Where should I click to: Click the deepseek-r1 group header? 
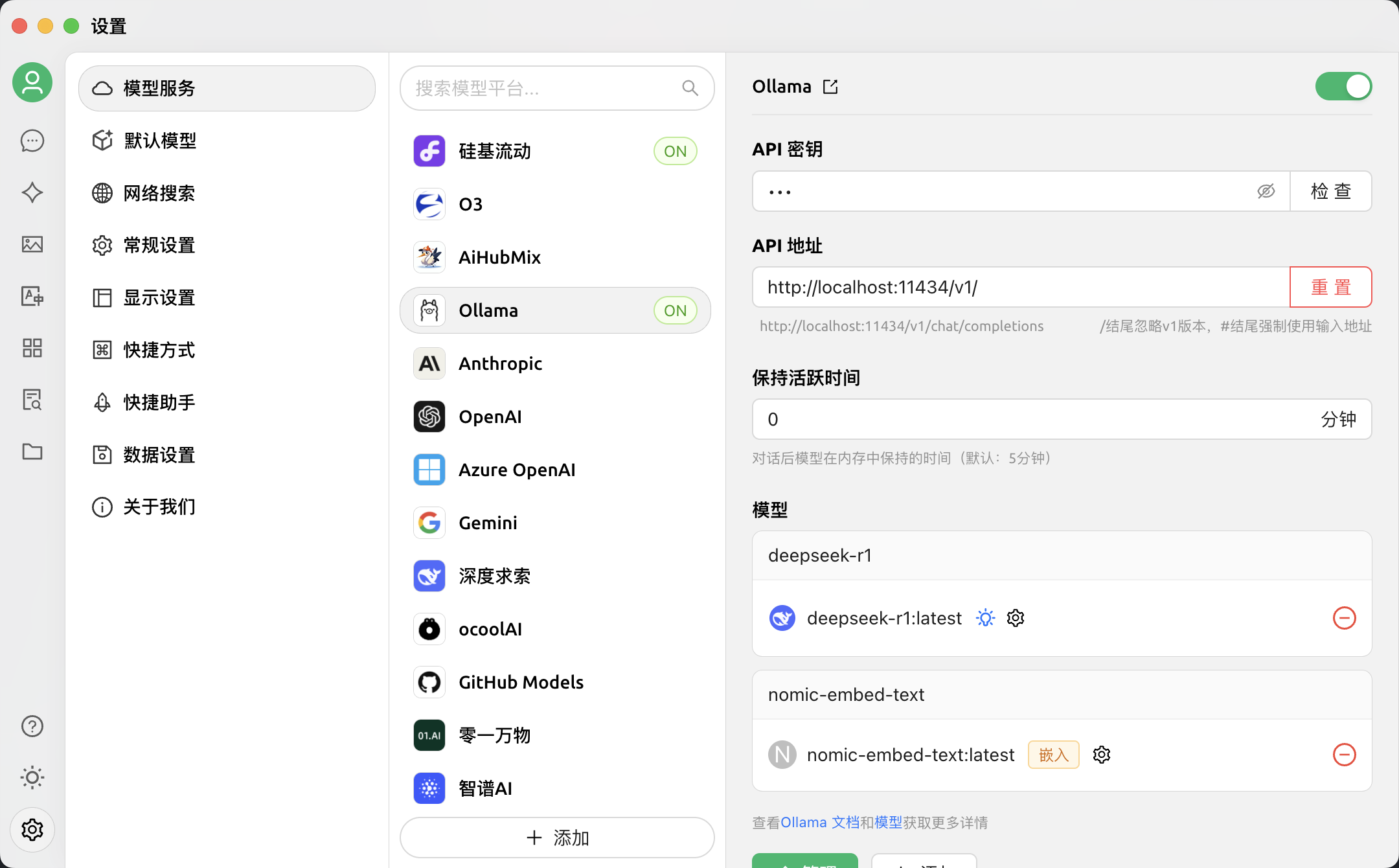coord(1062,556)
